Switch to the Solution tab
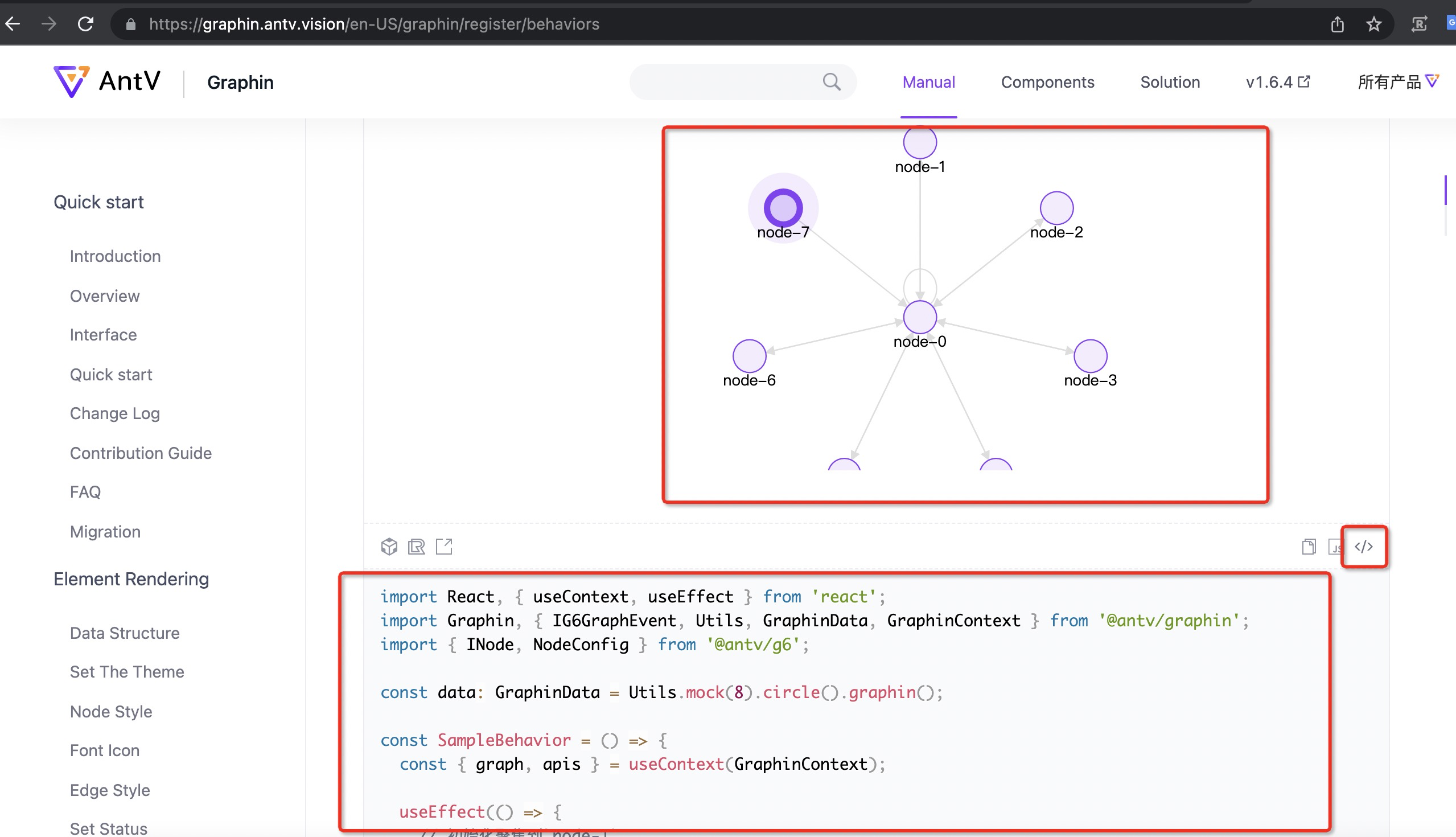The height and width of the screenshot is (837, 1456). click(1169, 81)
